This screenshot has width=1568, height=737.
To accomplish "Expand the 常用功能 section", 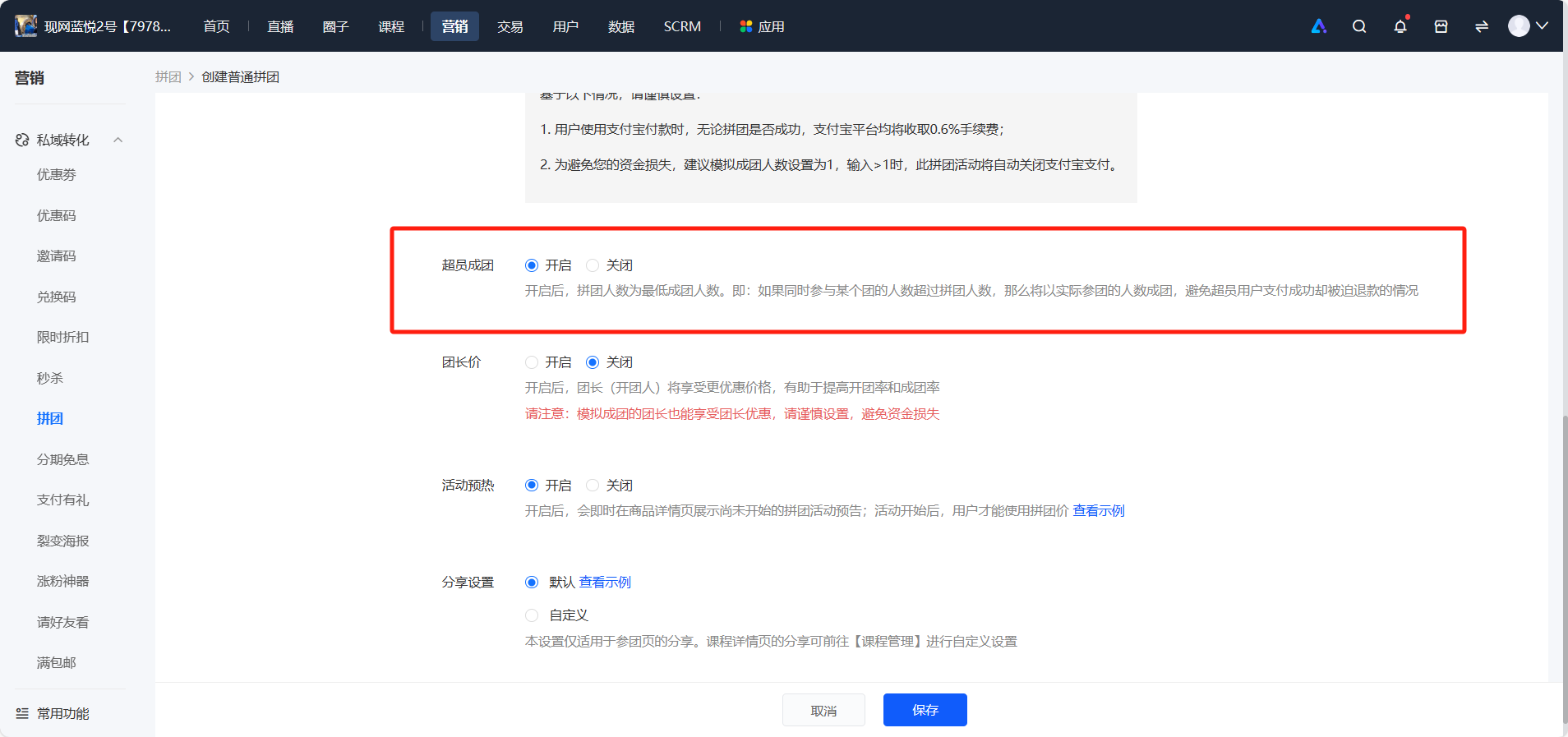I will click(63, 713).
